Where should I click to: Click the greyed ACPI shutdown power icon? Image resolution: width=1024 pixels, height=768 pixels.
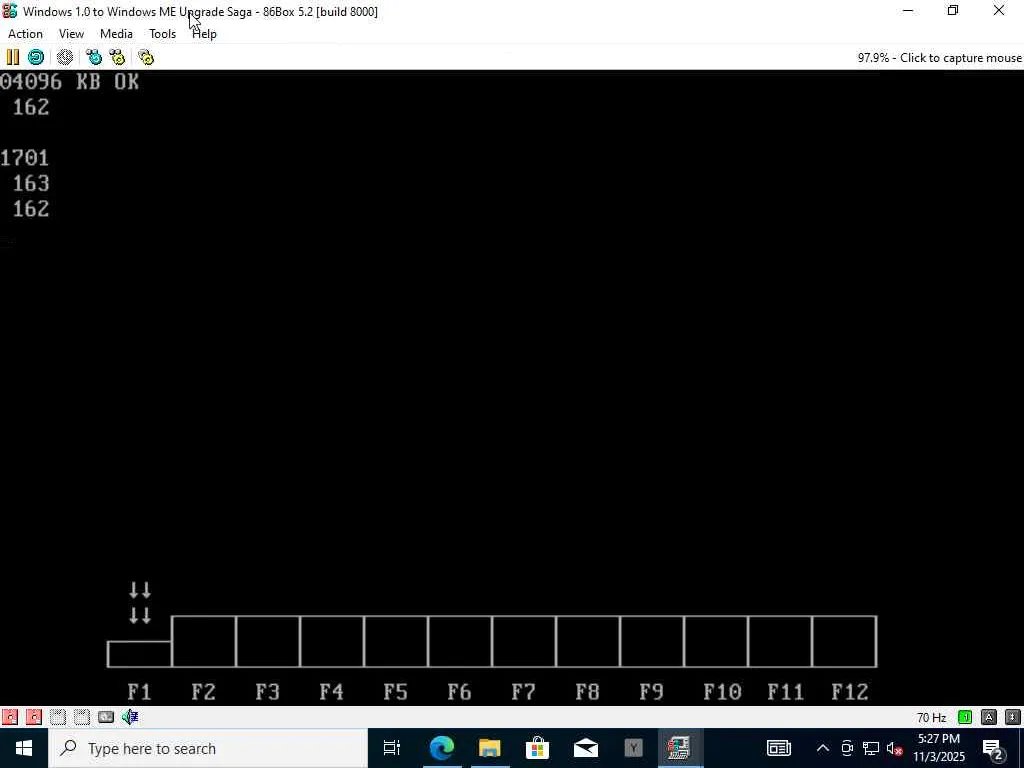(65, 57)
